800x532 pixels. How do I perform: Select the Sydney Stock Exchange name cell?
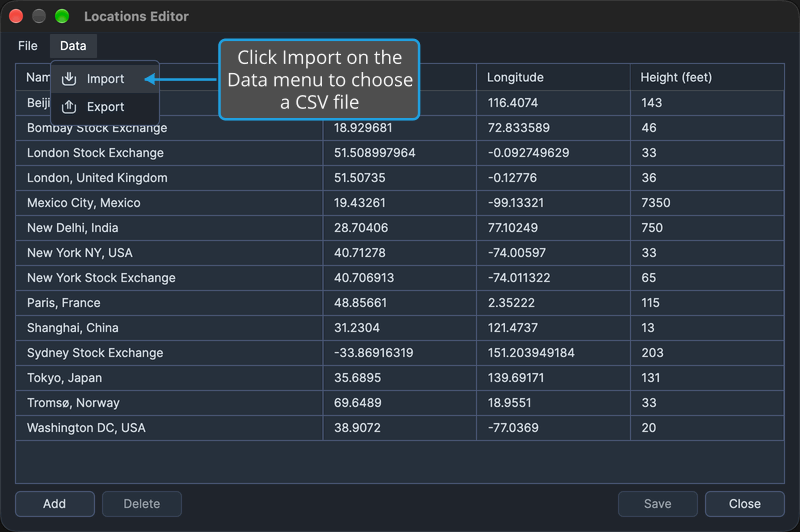169,353
